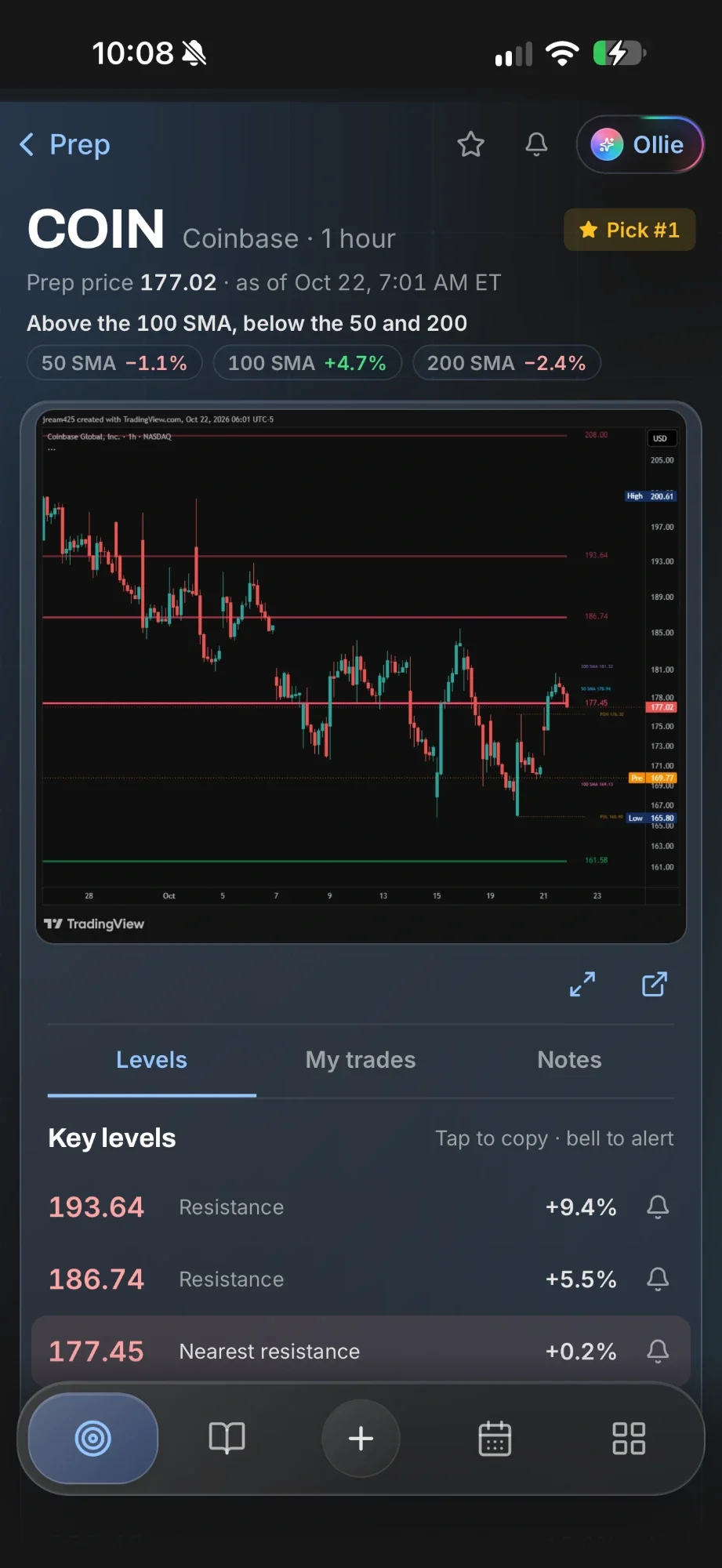Switch to the My trades tab
The width and height of the screenshot is (722, 1568).
tap(361, 1060)
